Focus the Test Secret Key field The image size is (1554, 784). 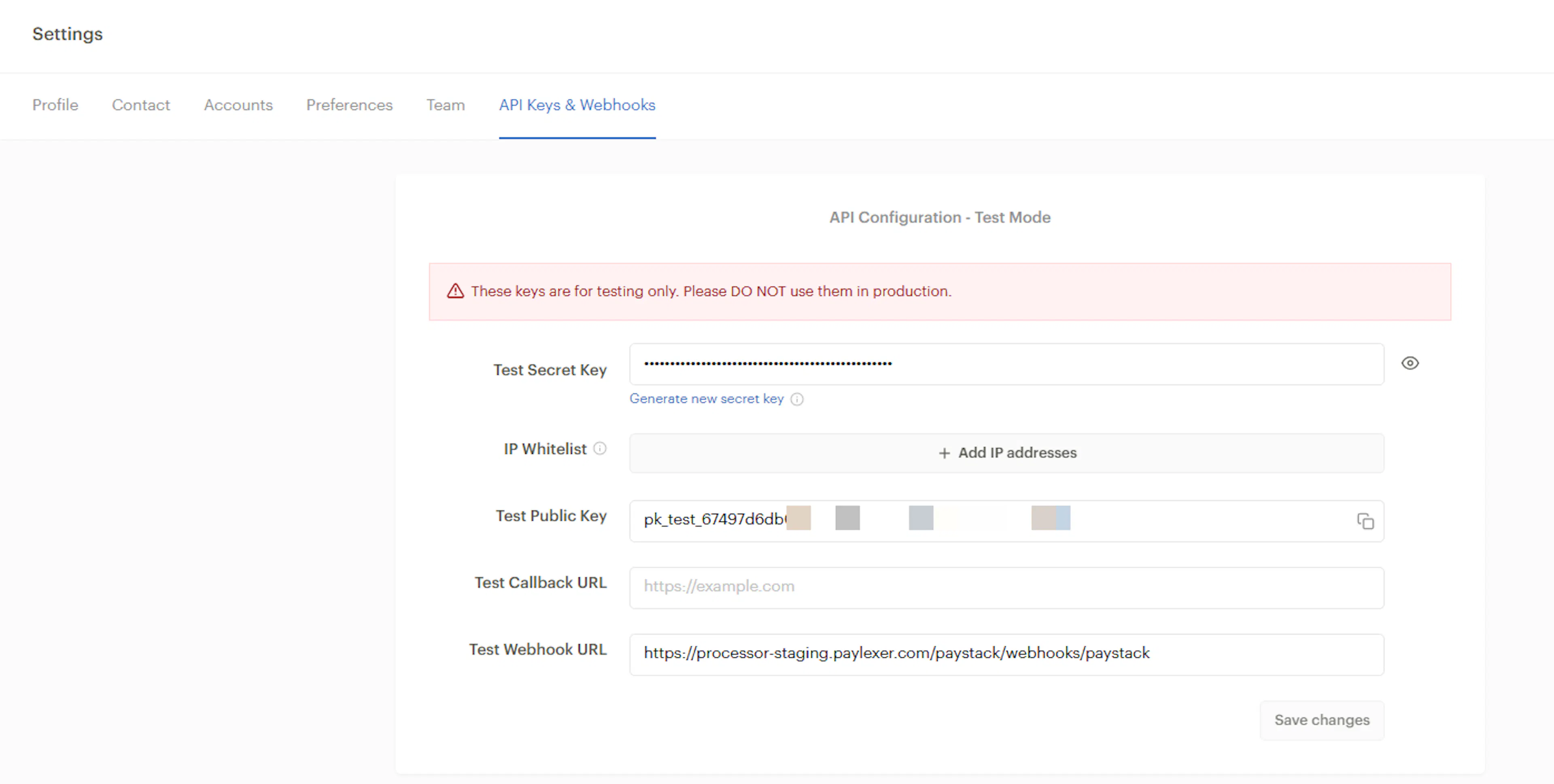[x=1006, y=364]
